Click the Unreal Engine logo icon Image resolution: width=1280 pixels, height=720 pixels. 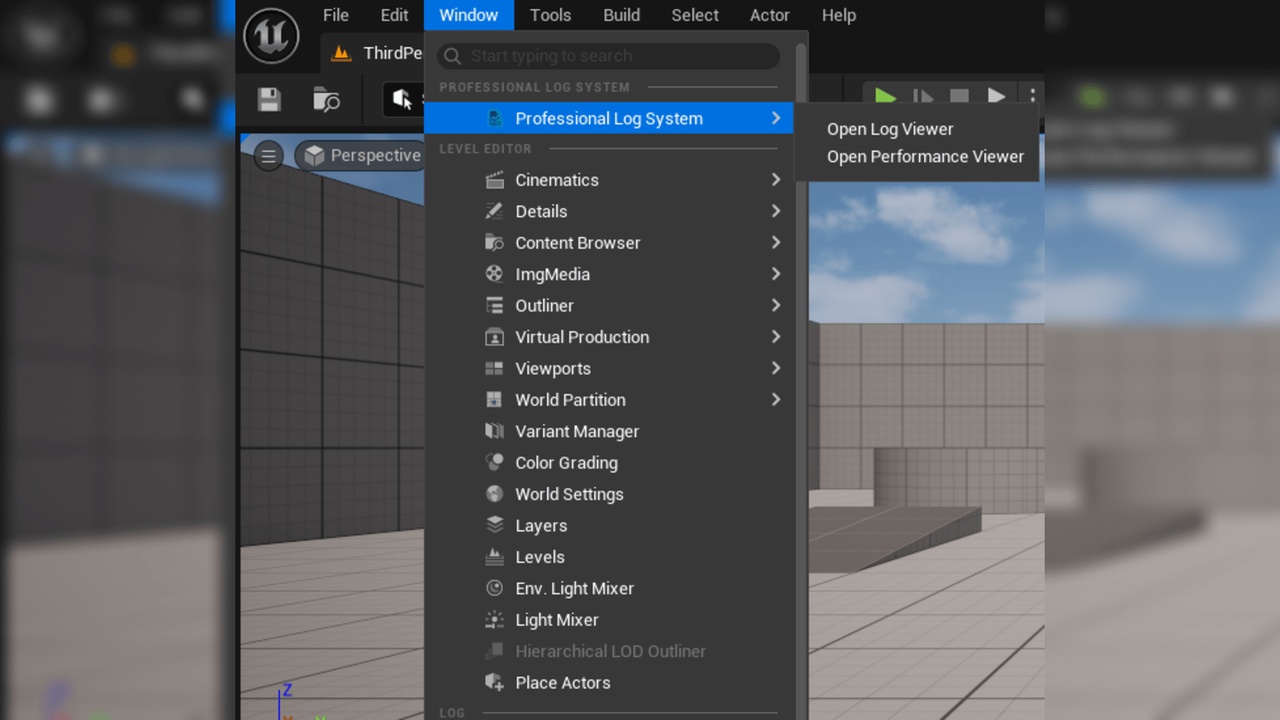point(271,35)
